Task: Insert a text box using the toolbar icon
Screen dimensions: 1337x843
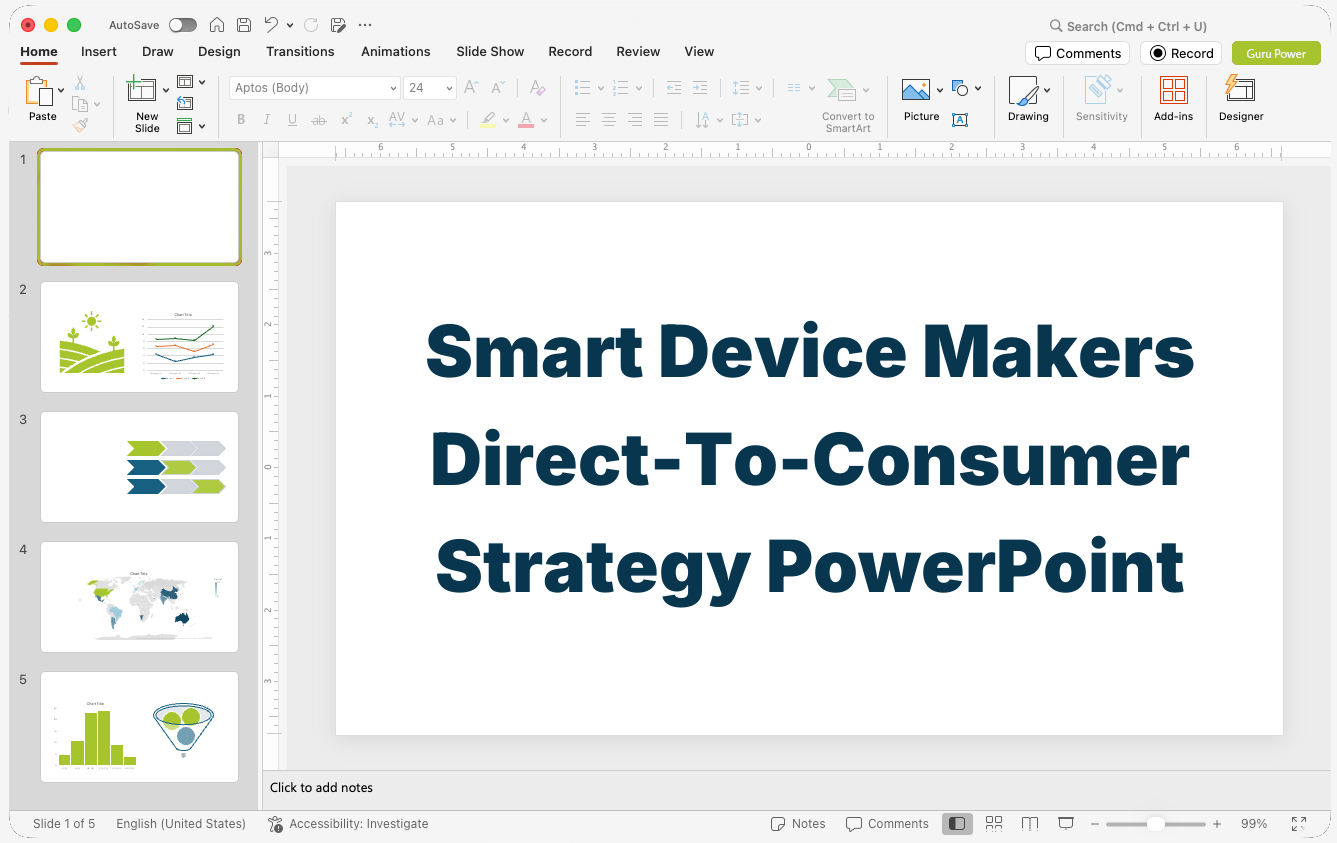Action: (x=960, y=120)
